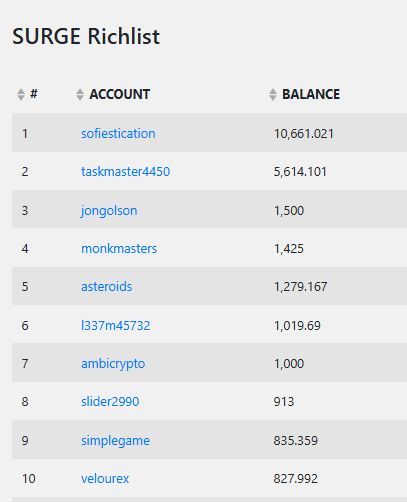
Task: Click the ACCOUNT column header
Action: 119,94
